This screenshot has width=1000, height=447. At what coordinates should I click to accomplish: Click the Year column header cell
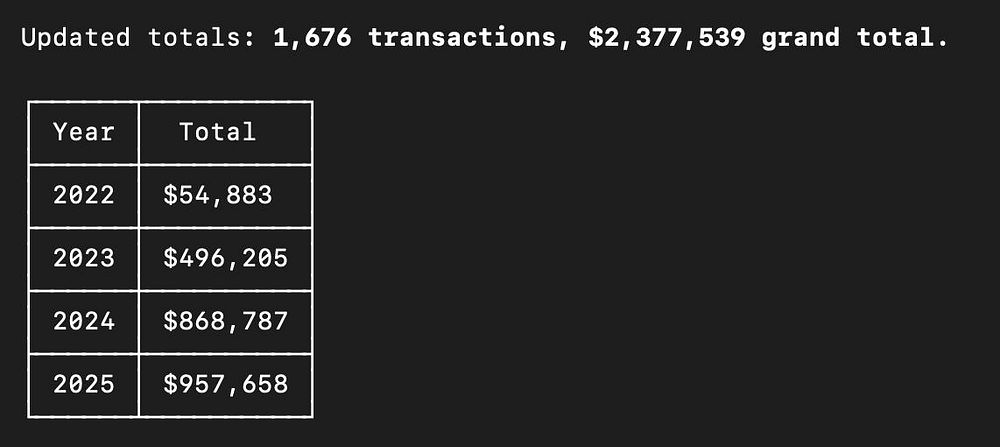(84, 133)
